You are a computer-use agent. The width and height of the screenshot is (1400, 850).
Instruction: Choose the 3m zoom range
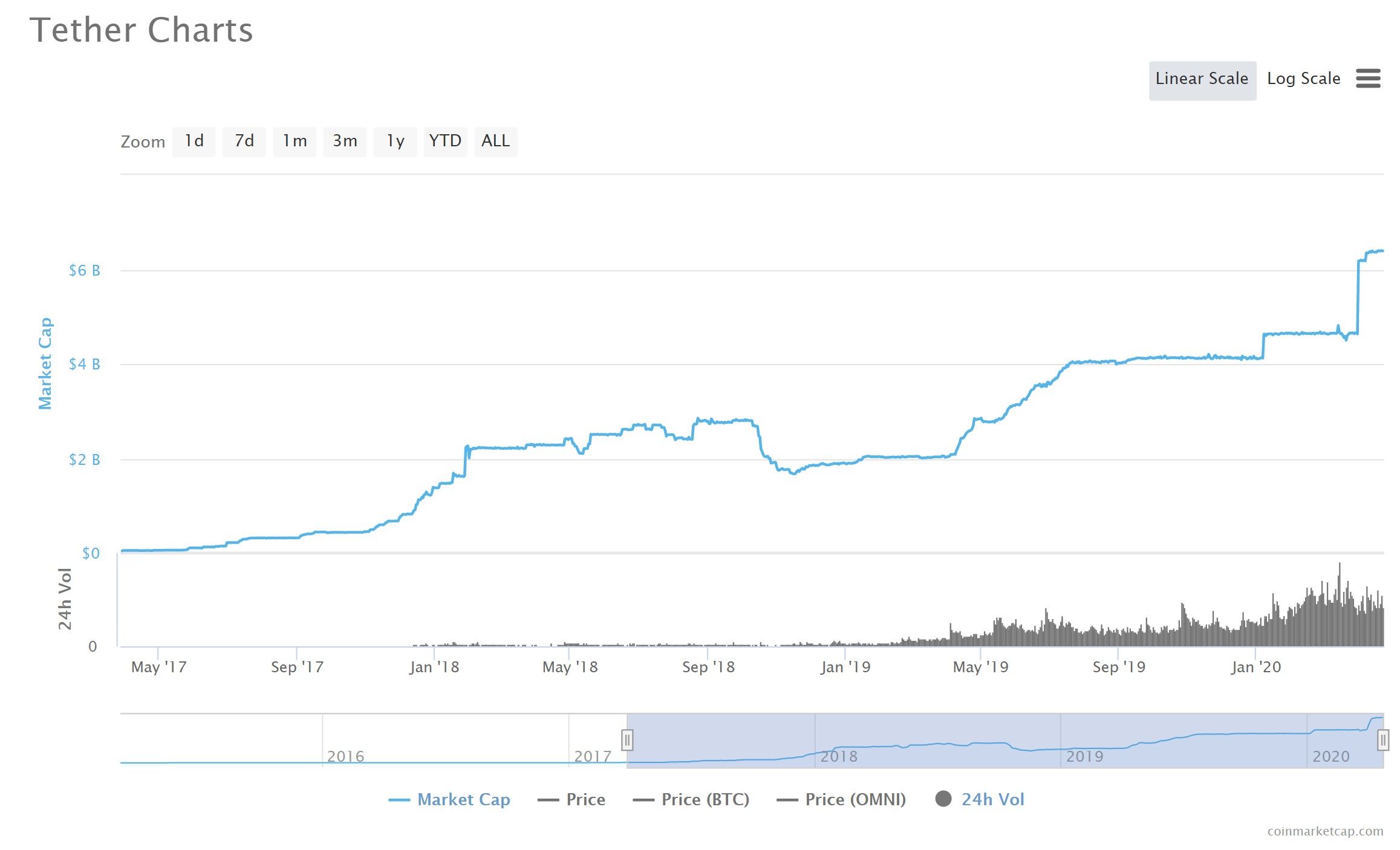[345, 141]
